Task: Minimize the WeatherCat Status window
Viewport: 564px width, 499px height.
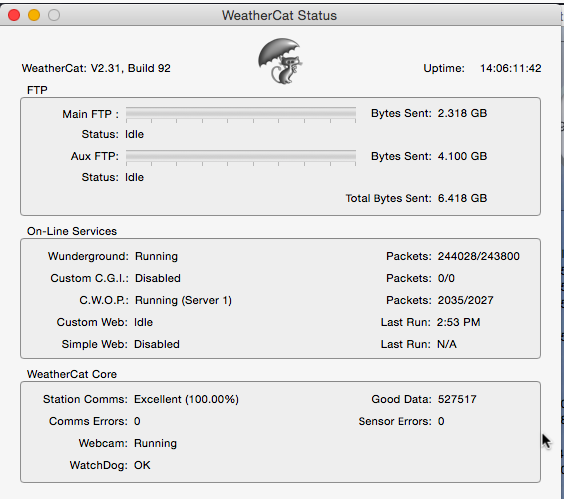Action: [x=34, y=15]
